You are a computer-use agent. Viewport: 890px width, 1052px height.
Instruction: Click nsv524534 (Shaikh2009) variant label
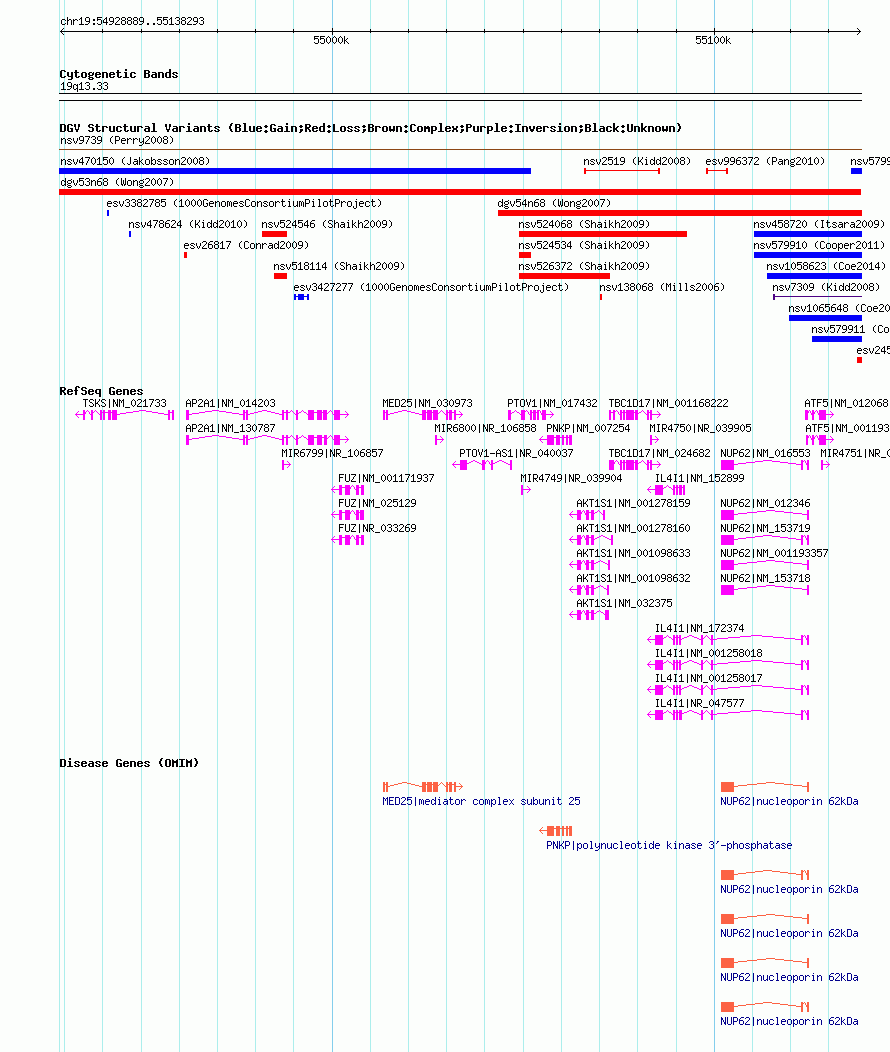[x=584, y=246]
